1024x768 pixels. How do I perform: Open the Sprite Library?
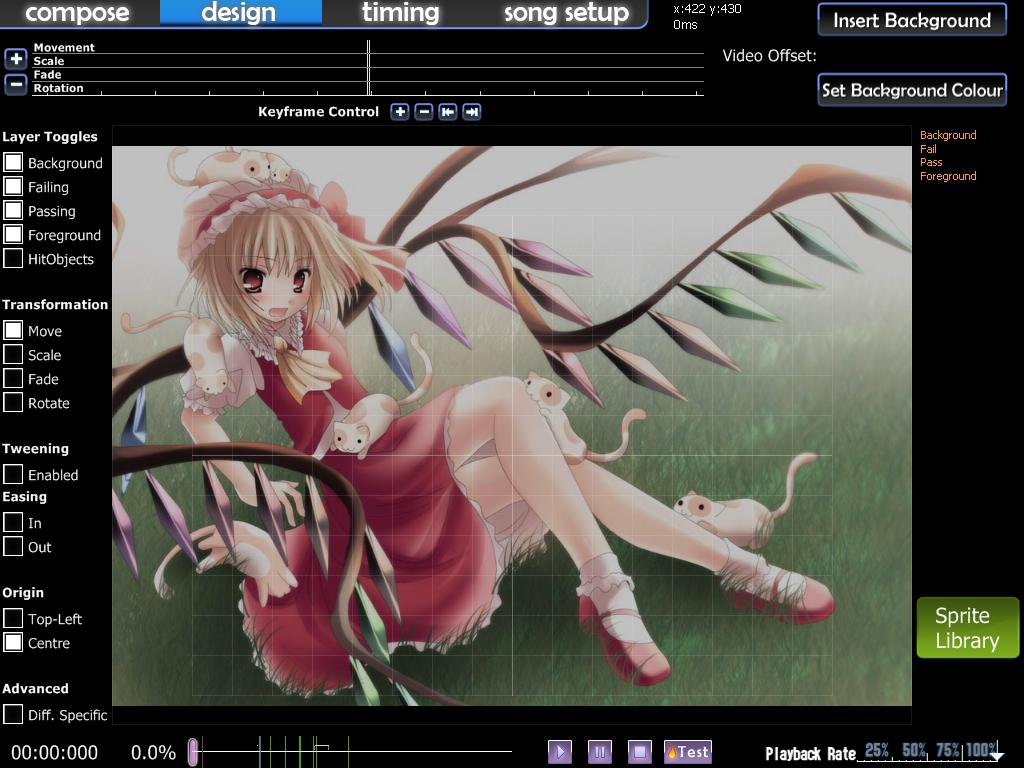coord(967,628)
